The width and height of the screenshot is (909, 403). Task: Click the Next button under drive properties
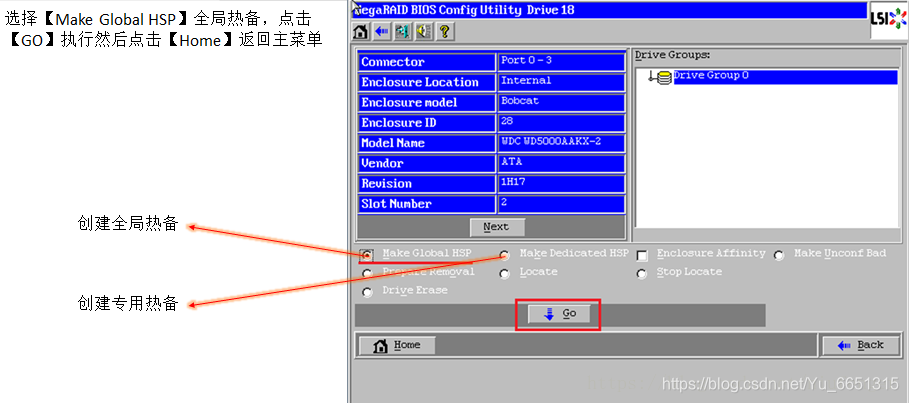497,227
